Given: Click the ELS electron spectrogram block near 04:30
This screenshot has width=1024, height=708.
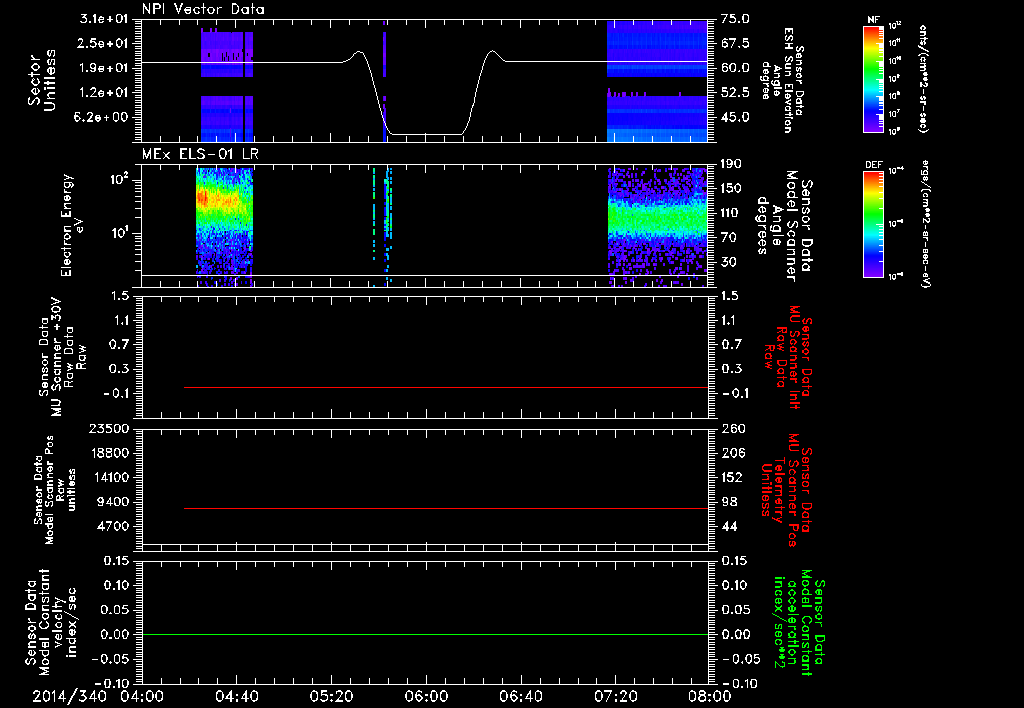Looking at the screenshot, I should click(x=224, y=227).
